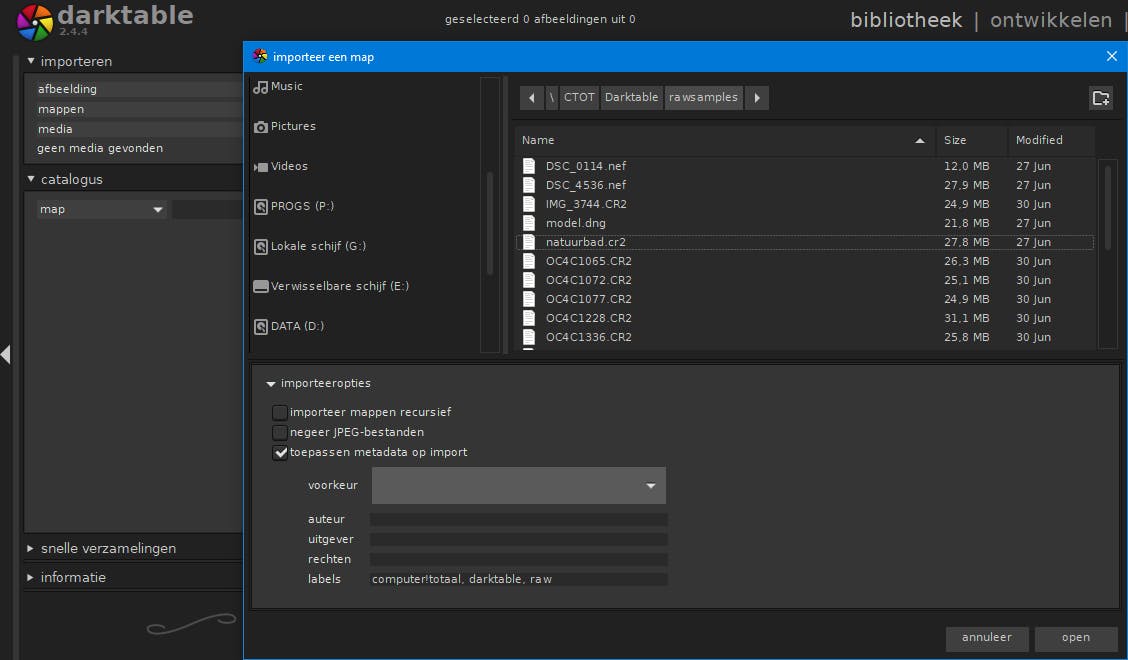Open the voorkeur preset dropdown
1128x660 pixels.
tap(518, 486)
